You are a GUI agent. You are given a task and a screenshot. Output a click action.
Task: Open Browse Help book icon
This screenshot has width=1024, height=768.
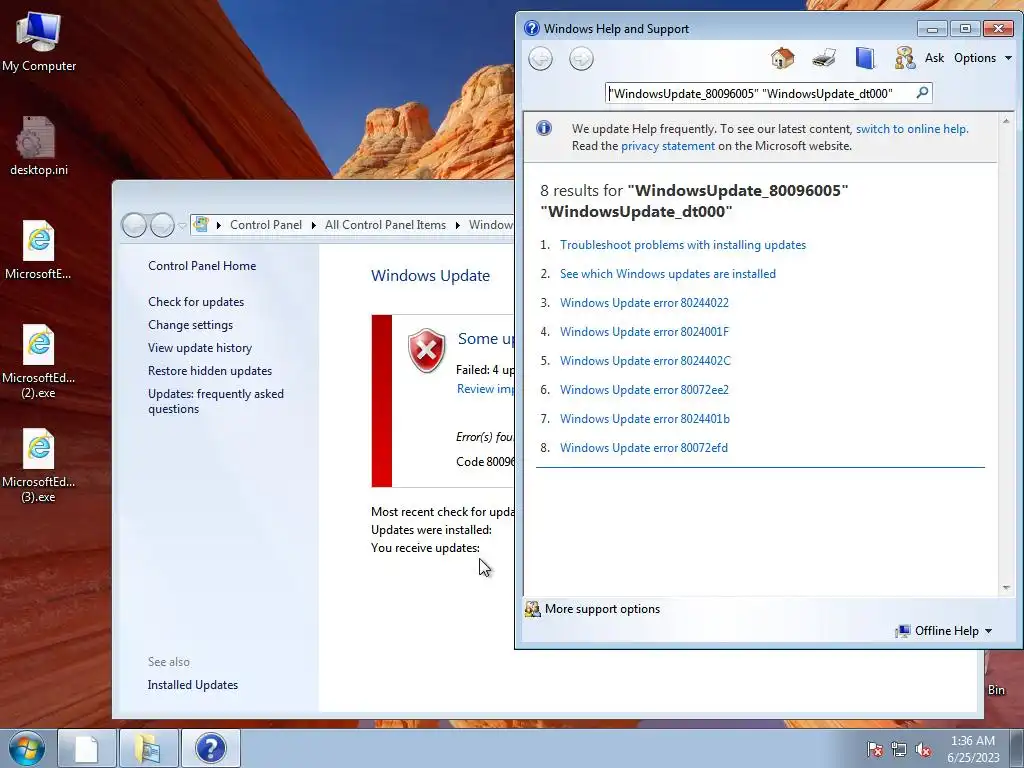point(865,58)
